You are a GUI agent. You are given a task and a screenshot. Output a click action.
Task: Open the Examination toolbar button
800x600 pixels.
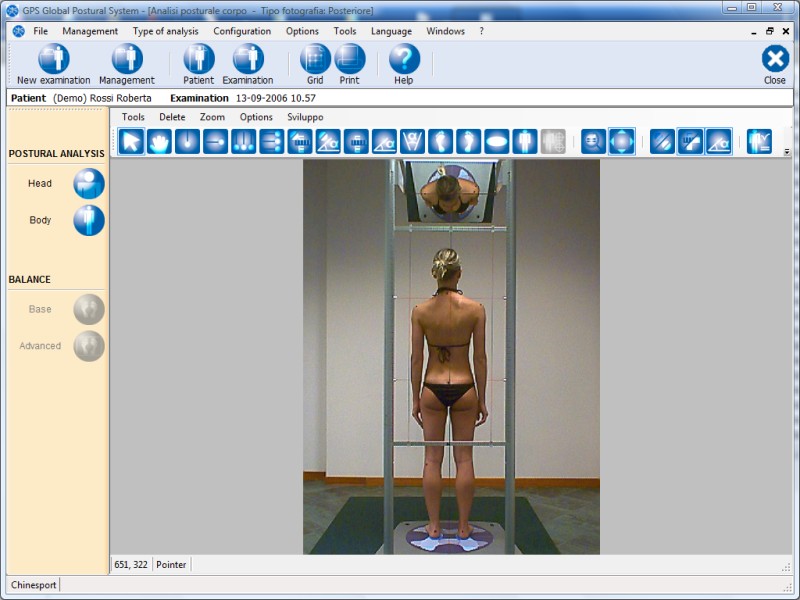pos(248,64)
